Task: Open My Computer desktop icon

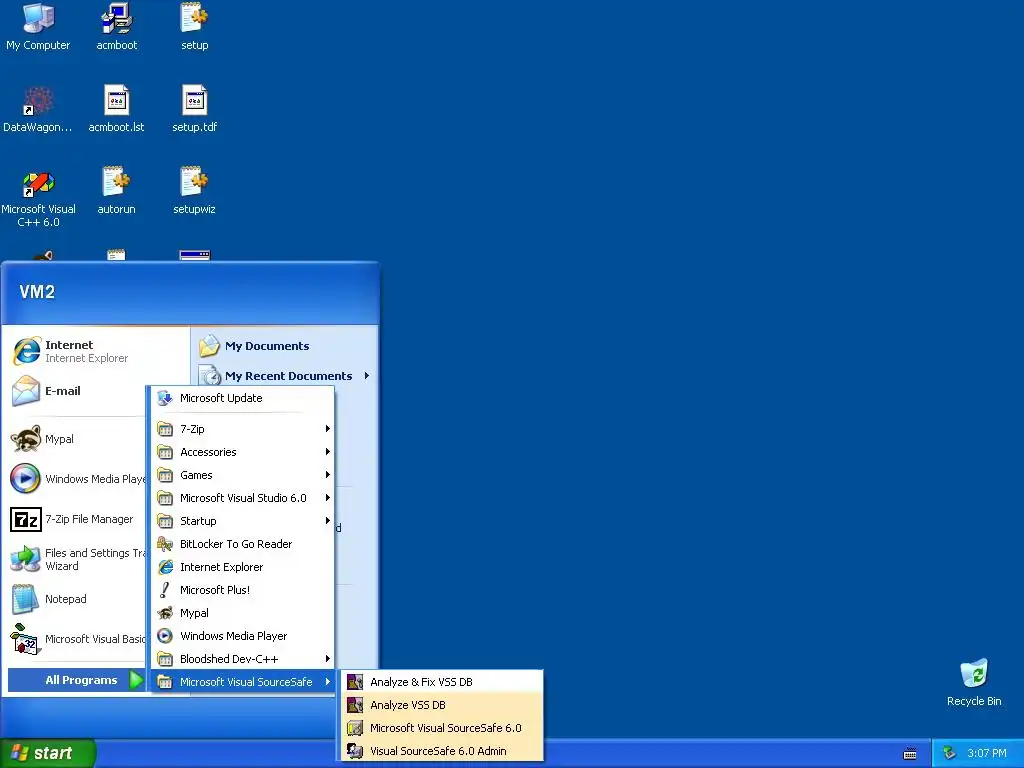Action: click(x=38, y=26)
